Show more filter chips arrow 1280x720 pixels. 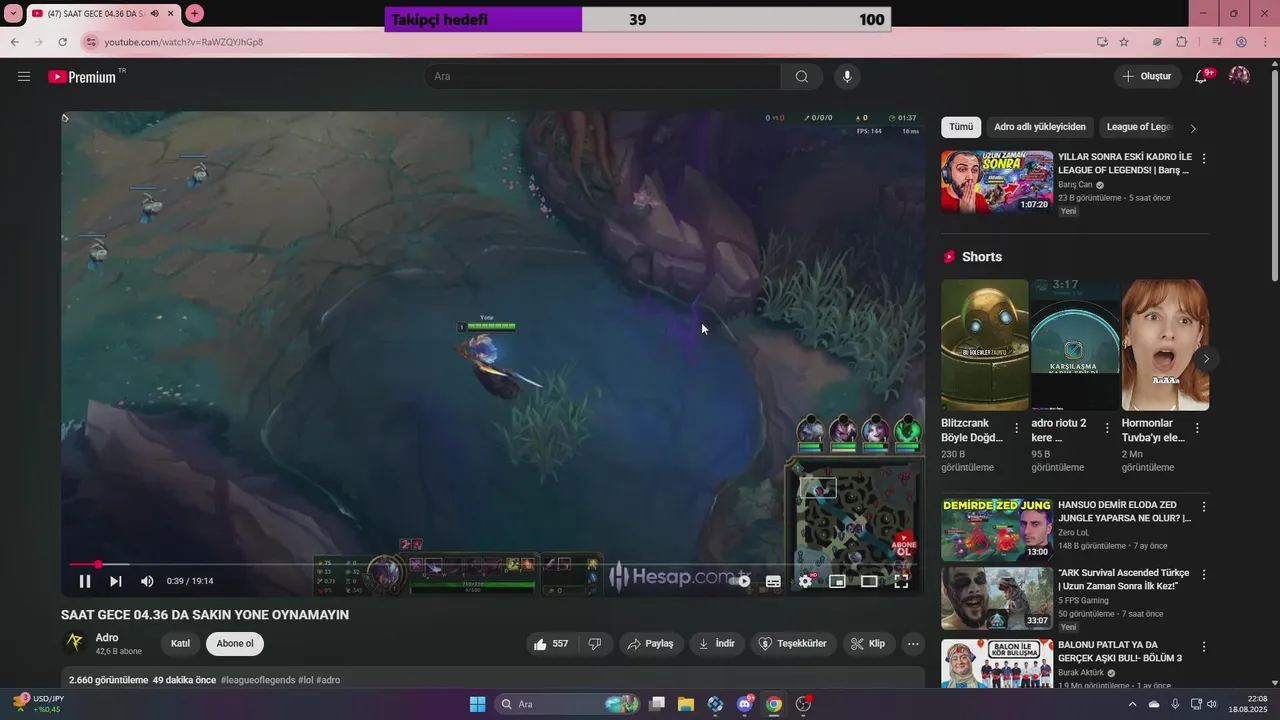1193,128
